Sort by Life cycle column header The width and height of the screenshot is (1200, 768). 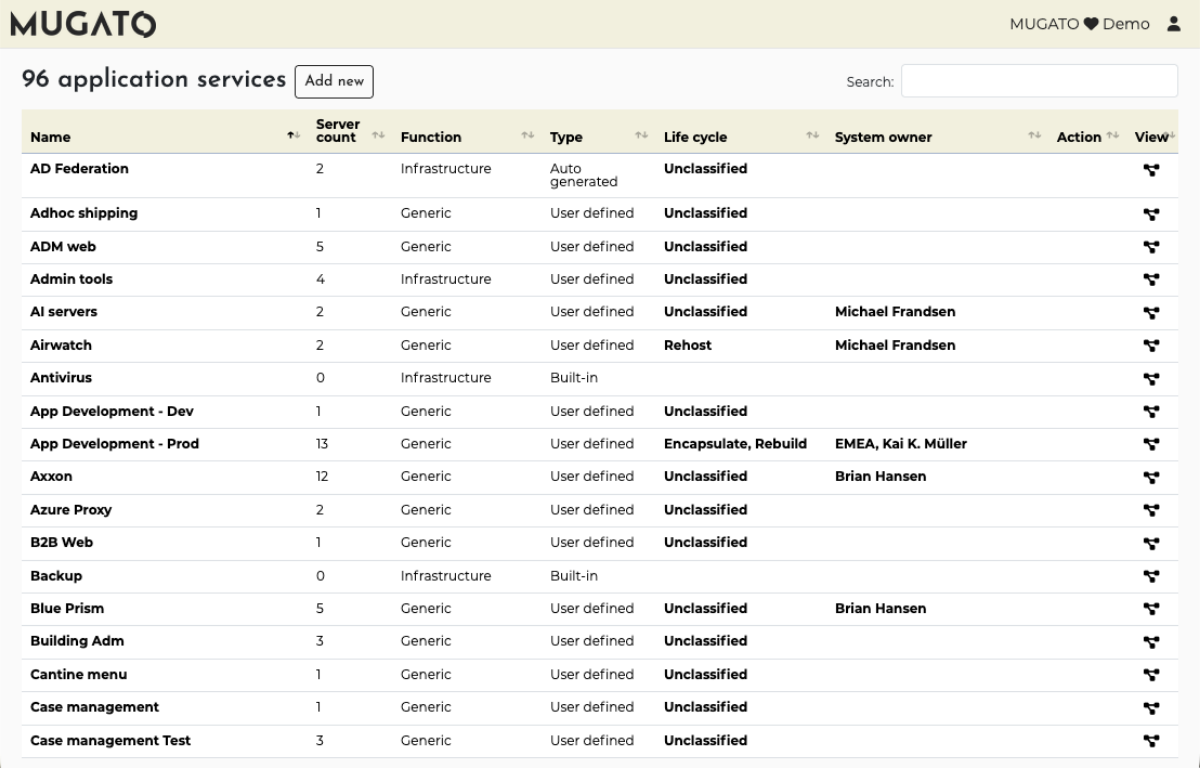tap(695, 137)
